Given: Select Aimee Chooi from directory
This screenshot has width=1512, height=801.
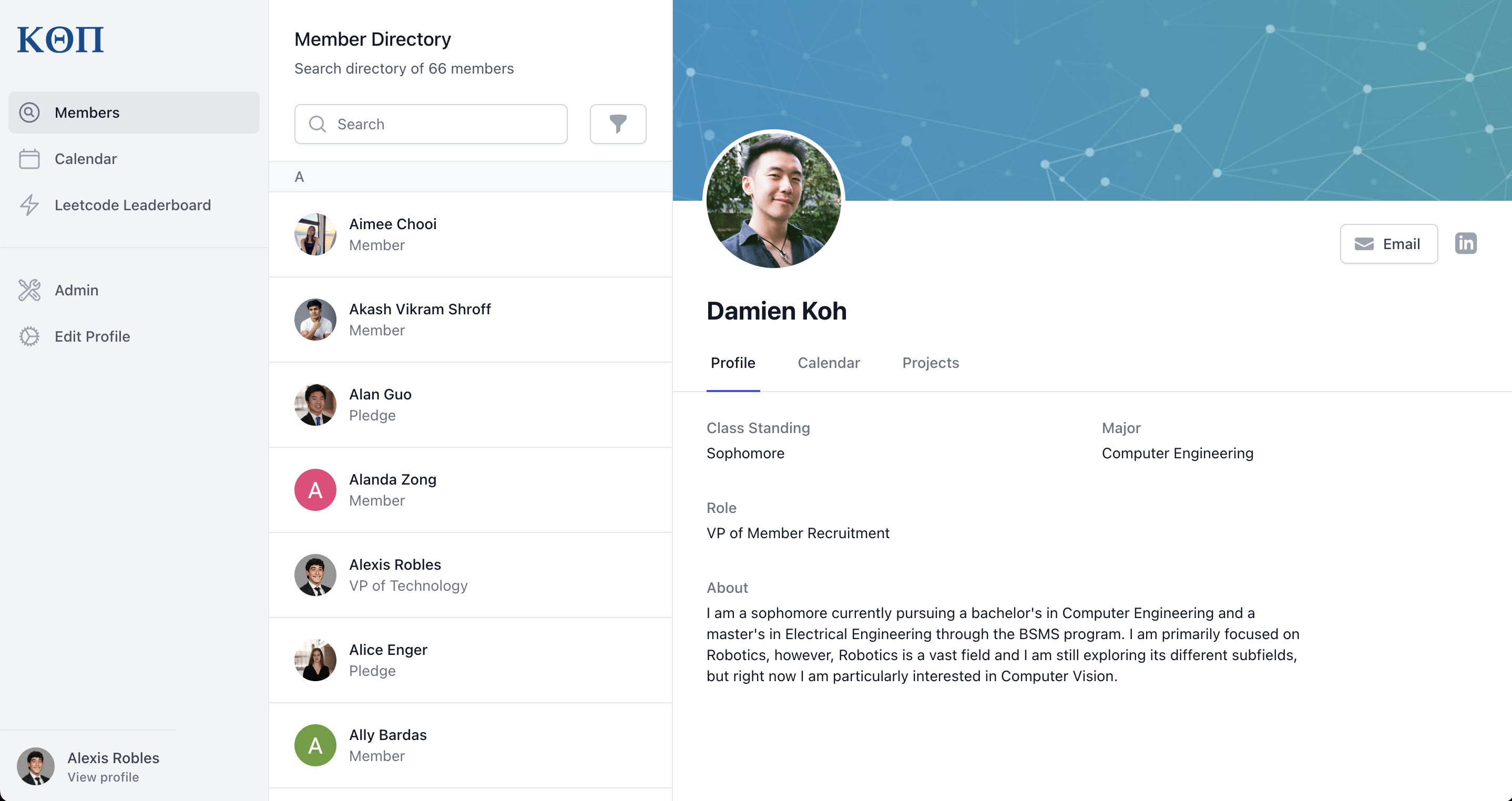Looking at the screenshot, I should pyautogui.click(x=393, y=234).
